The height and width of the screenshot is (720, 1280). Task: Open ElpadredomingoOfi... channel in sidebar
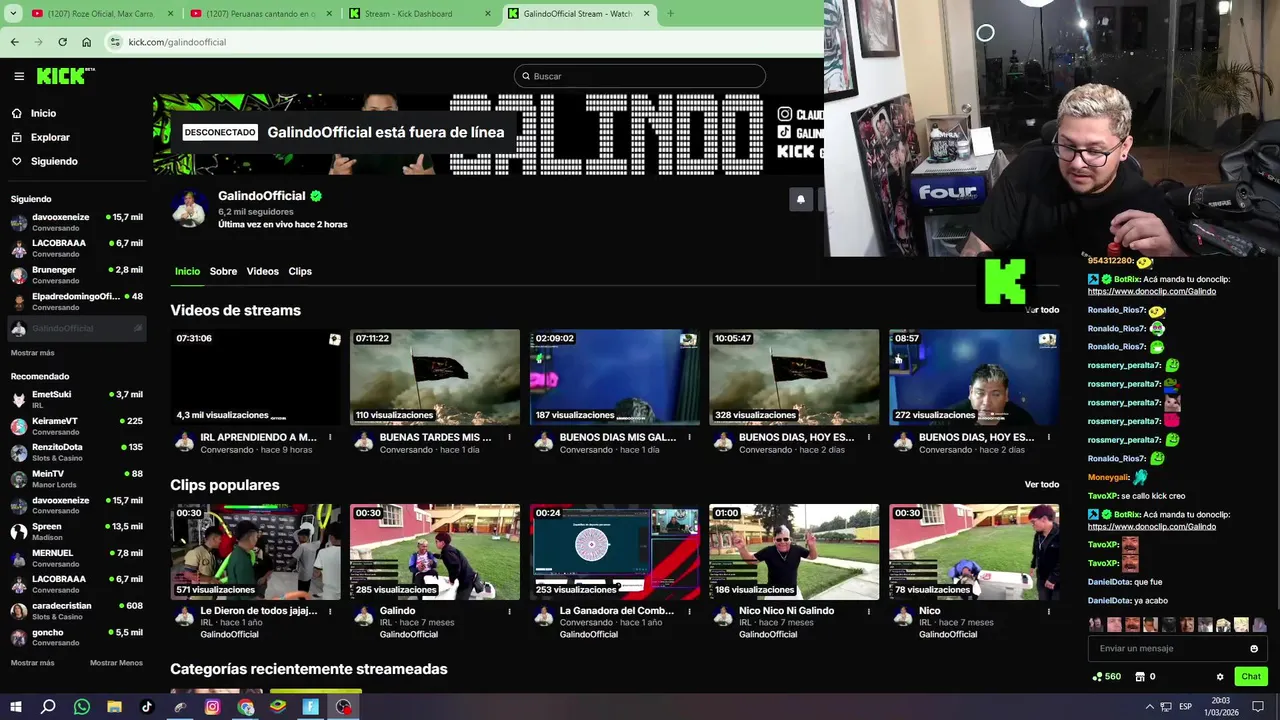(x=77, y=301)
